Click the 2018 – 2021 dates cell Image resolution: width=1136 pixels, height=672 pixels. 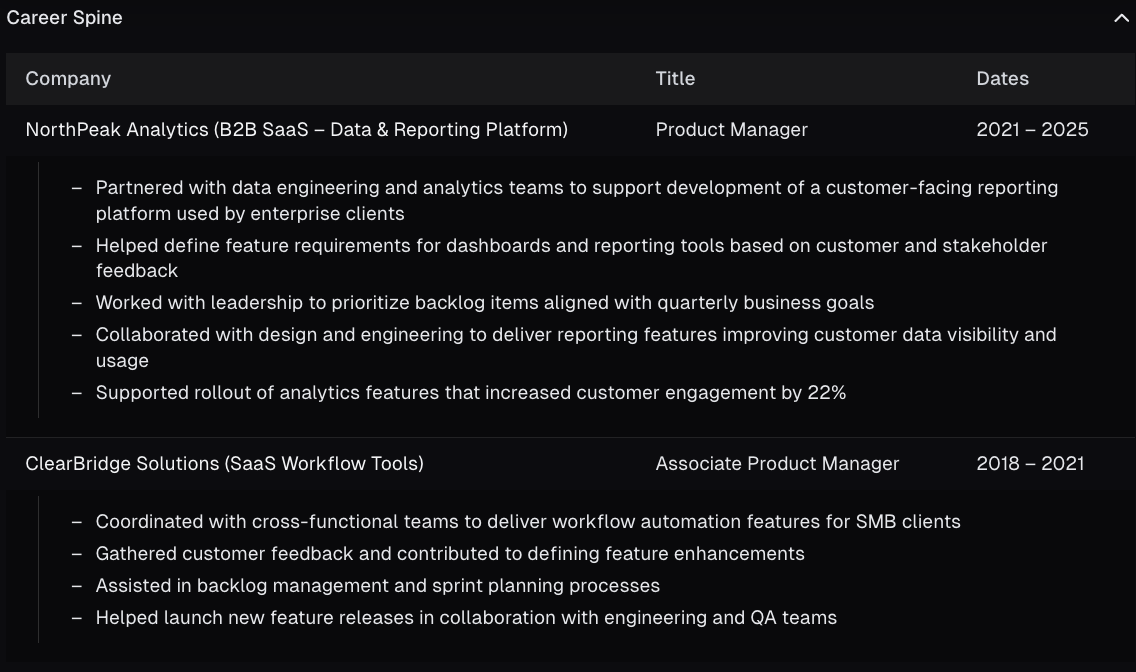[x=1030, y=463]
